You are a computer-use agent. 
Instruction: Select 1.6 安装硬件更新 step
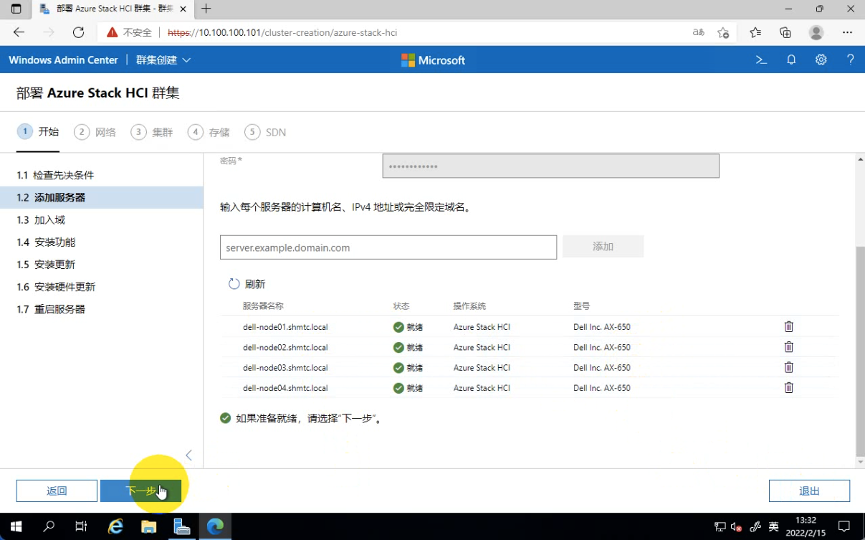[x=56, y=287]
